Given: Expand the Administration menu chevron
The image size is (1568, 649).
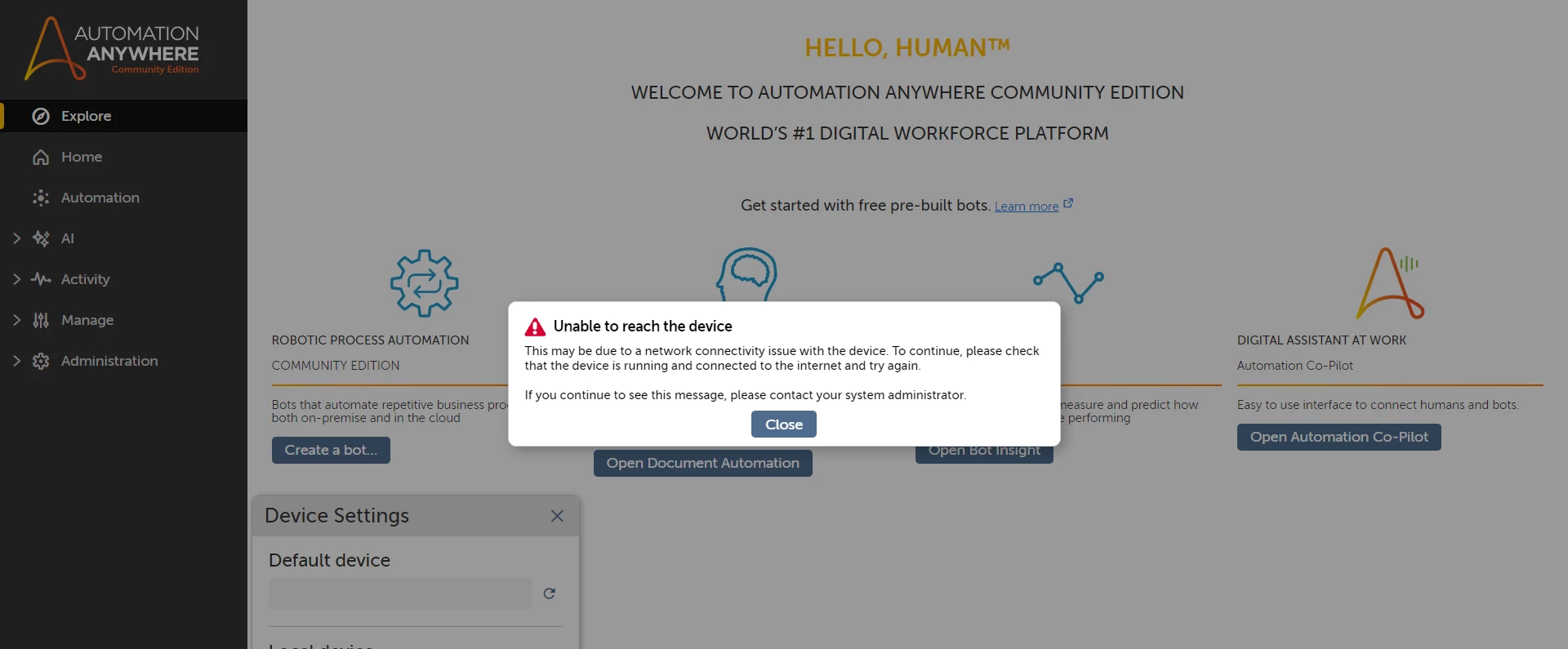Looking at the screenshot, I should coord(16,361).
